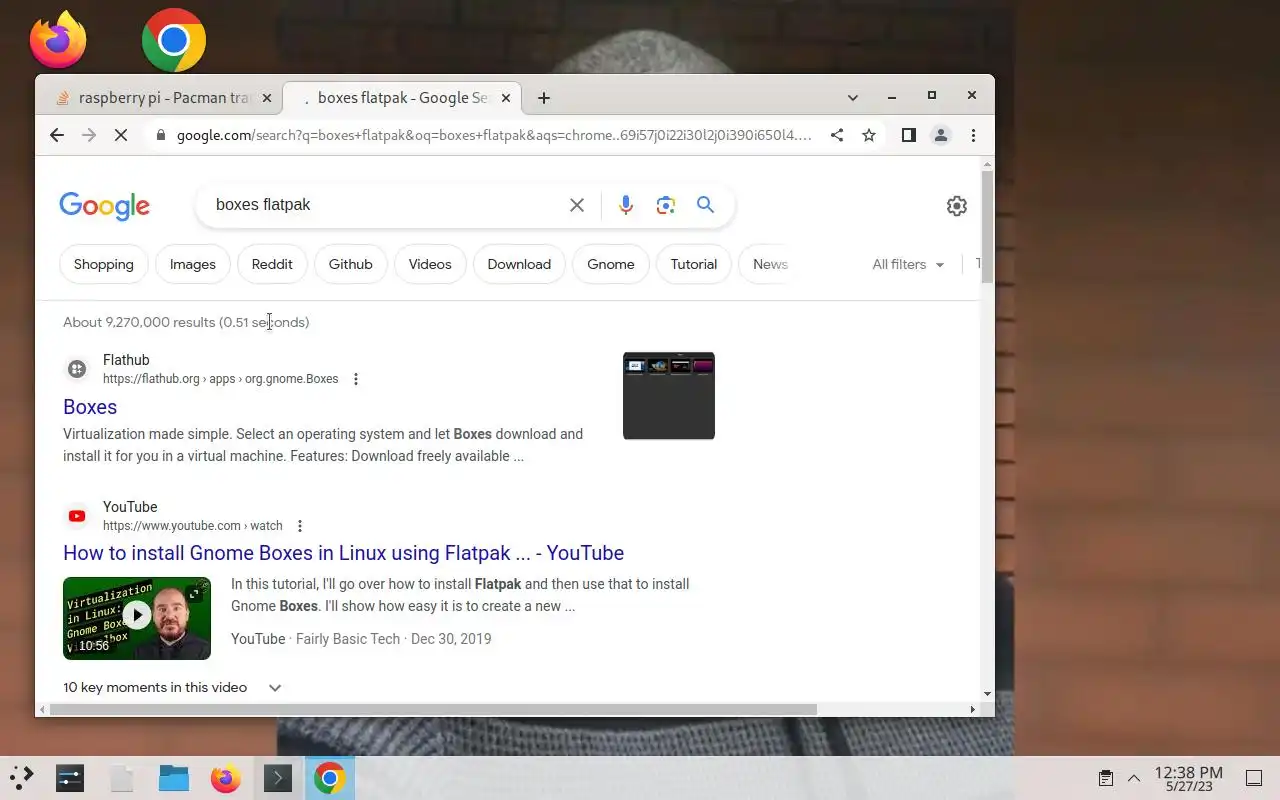Show the desktop button
This screenshot has height=800, width=1280.
click(1254, 778)
